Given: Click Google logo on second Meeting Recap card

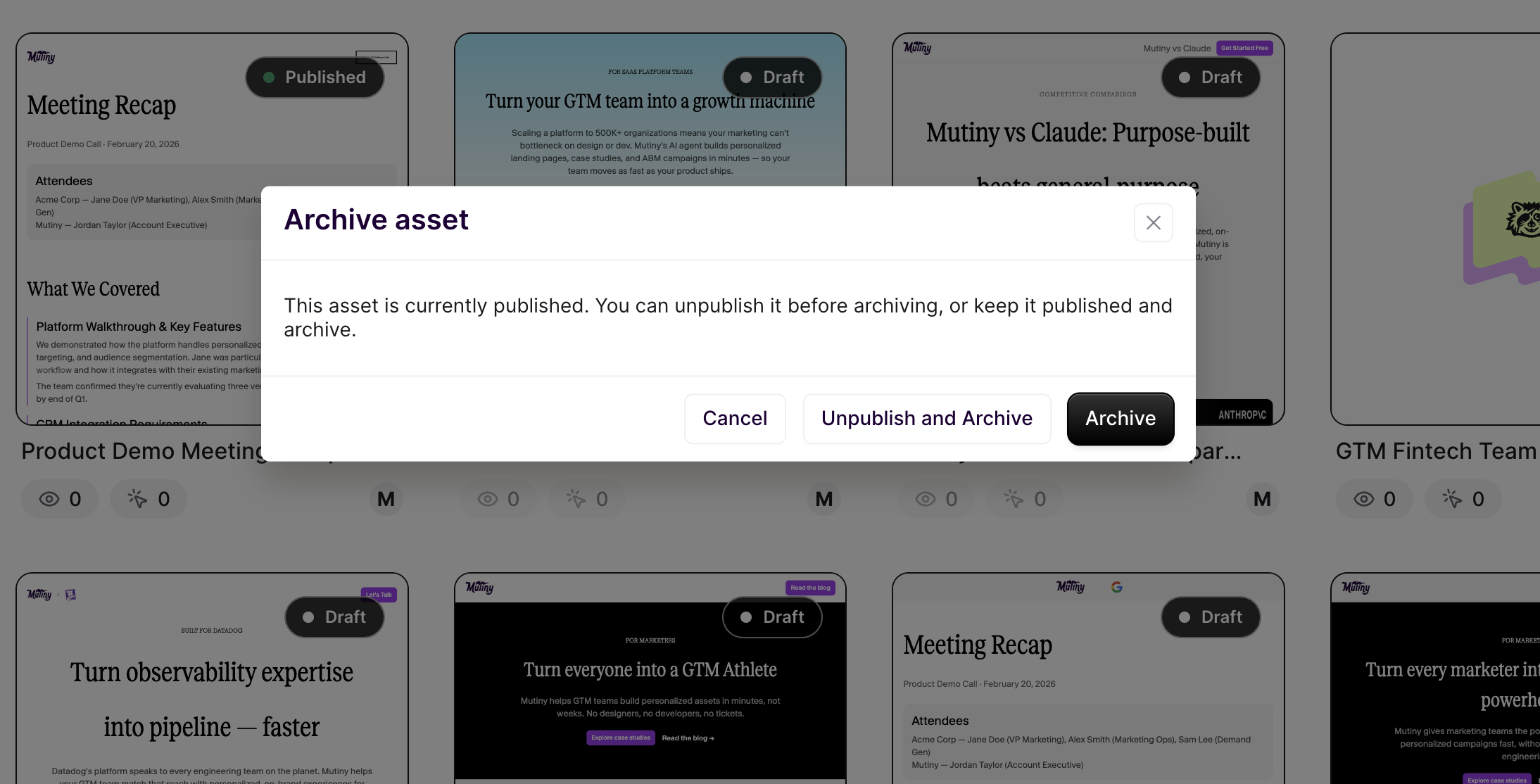Looking at the screenshot, I should pyautogui.click(x=1116, y=587).
